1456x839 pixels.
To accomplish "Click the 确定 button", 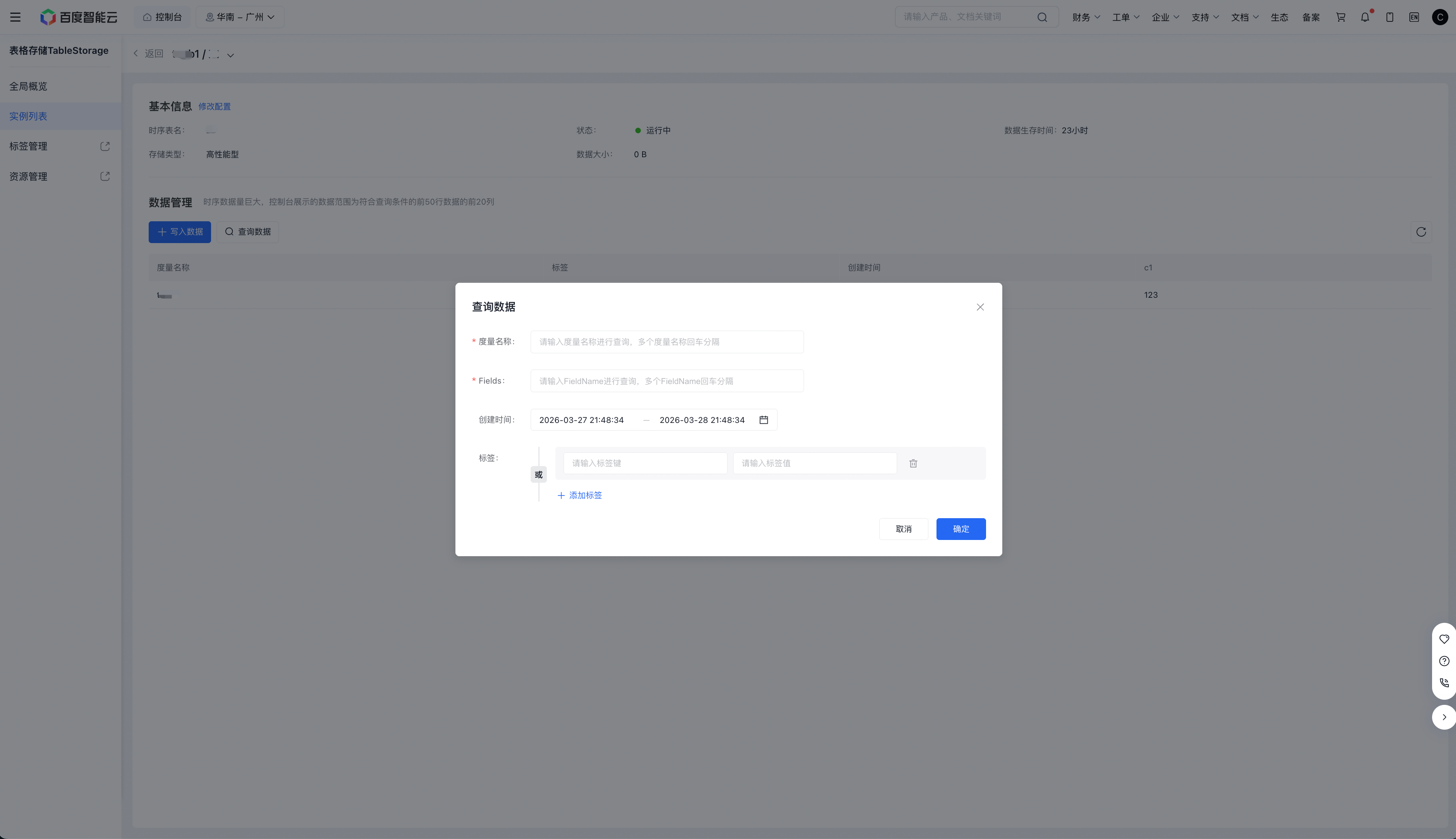I will [x=960, y=529].
